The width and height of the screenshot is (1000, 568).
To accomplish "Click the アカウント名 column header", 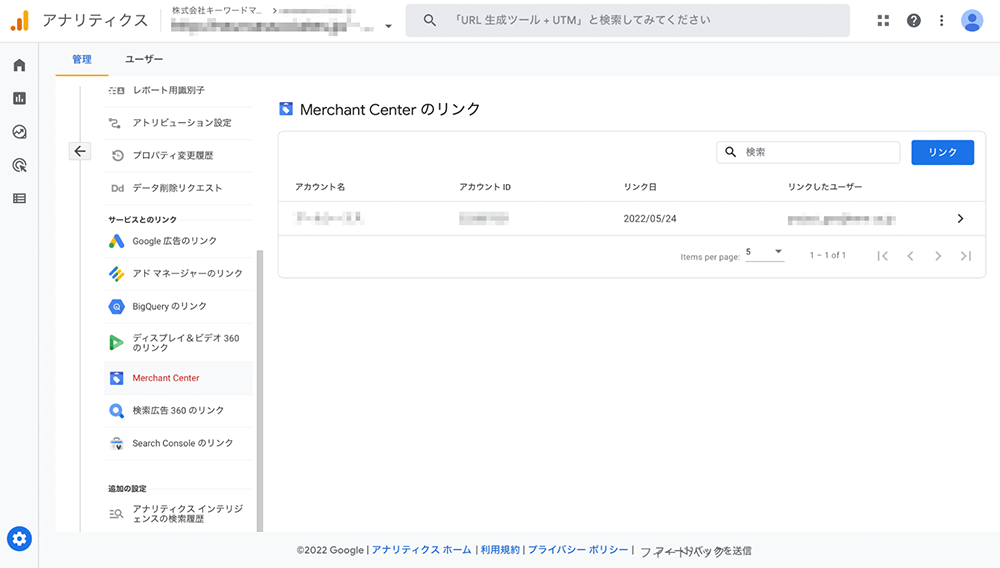I will [320, 187].
